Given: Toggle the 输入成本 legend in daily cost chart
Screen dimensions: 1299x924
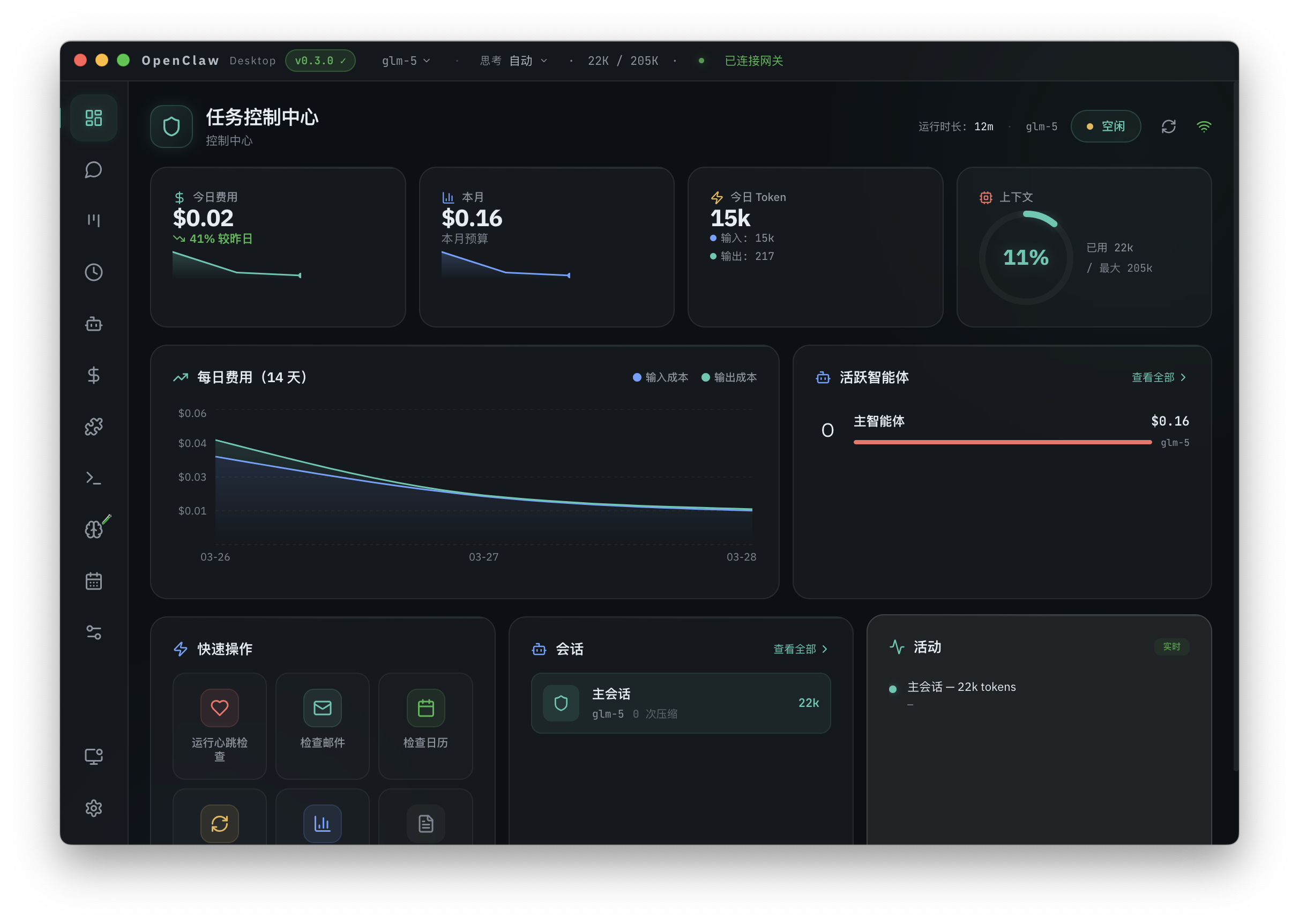Looking at the screenshot, I should [x=660, y=377].
